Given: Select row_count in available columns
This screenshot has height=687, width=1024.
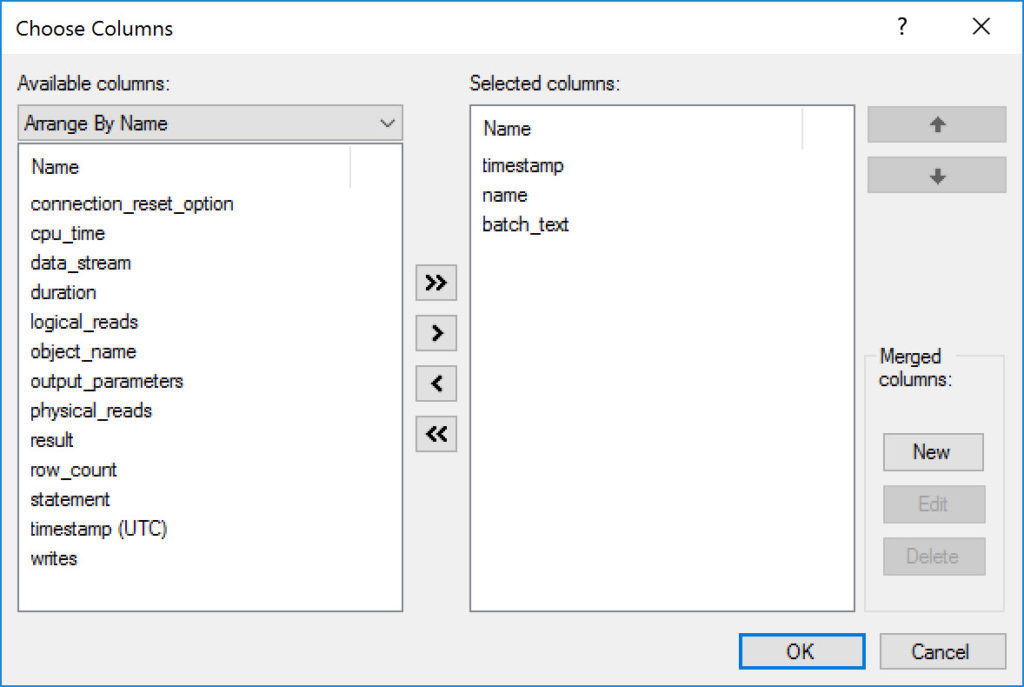Looking at the screenshot, I should 74,470.
